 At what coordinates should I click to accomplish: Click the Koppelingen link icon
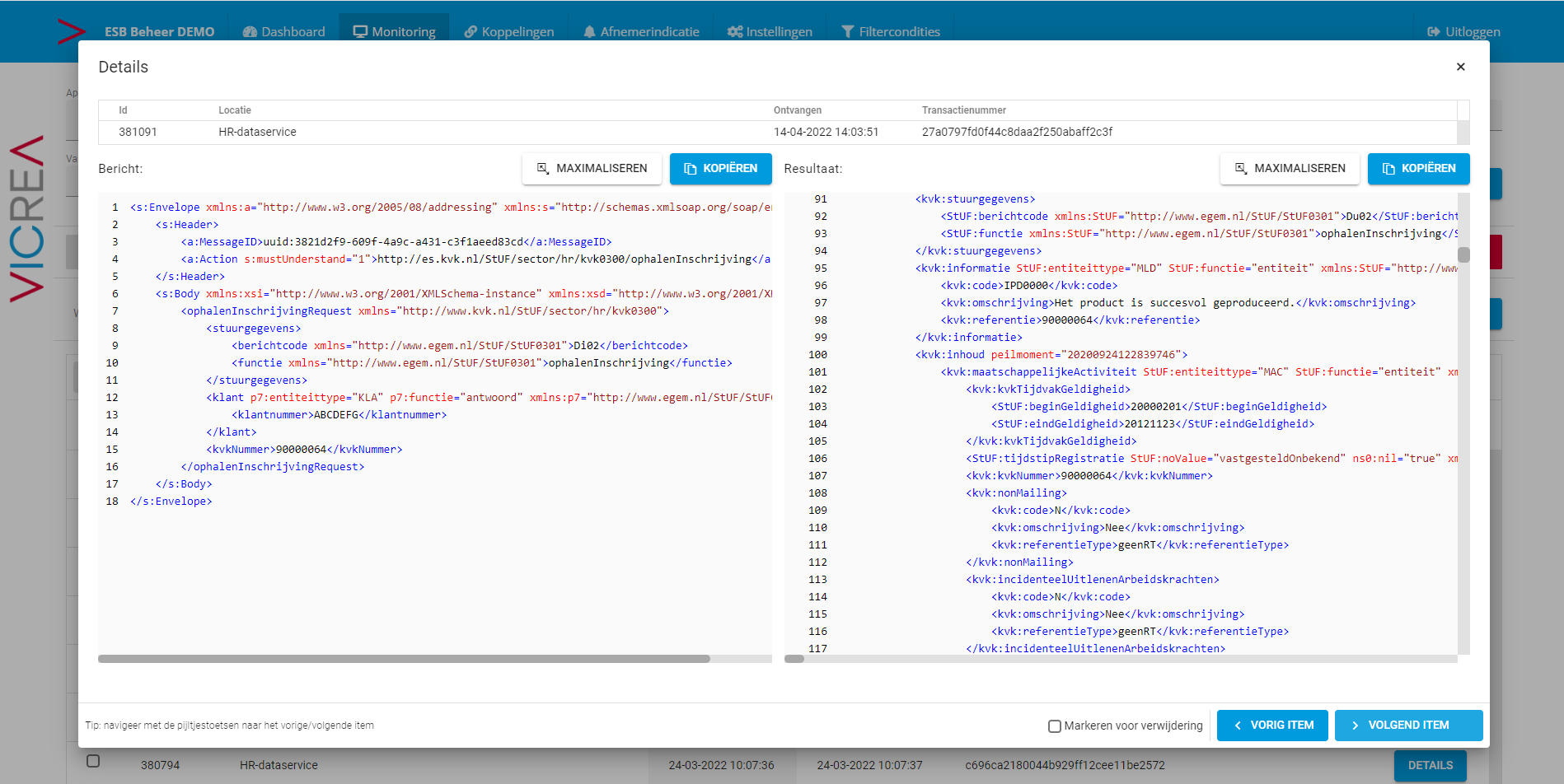(471, 31)
